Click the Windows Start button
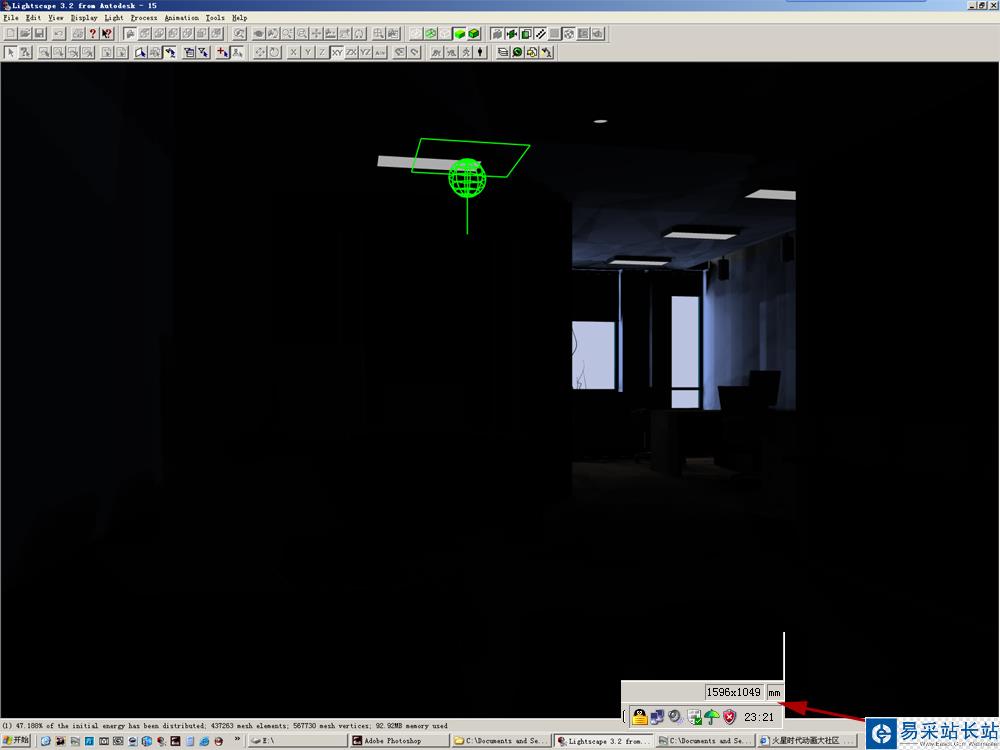This screenshot has height=750, width=1000. point(16,740)
